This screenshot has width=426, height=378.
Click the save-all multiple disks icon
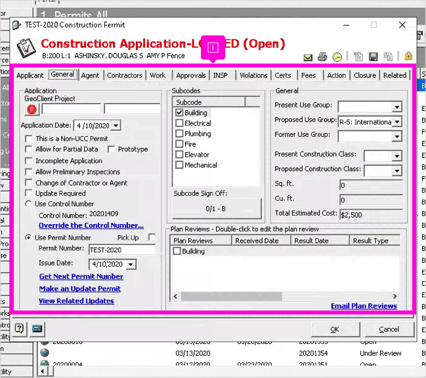388,57
